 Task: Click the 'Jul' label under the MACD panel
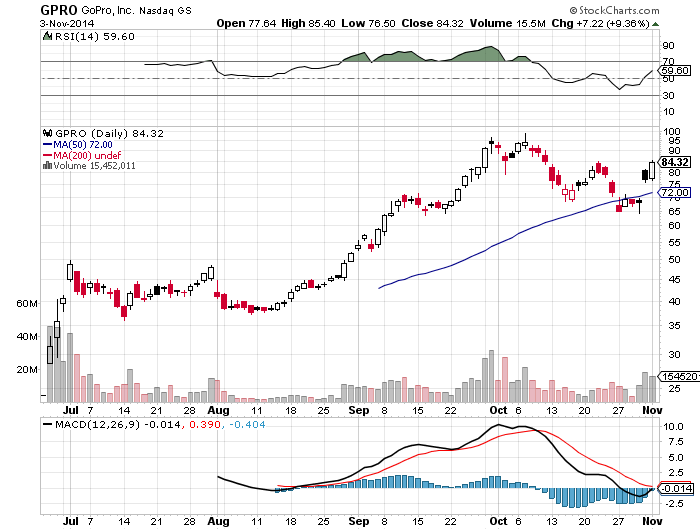(71, 521)
